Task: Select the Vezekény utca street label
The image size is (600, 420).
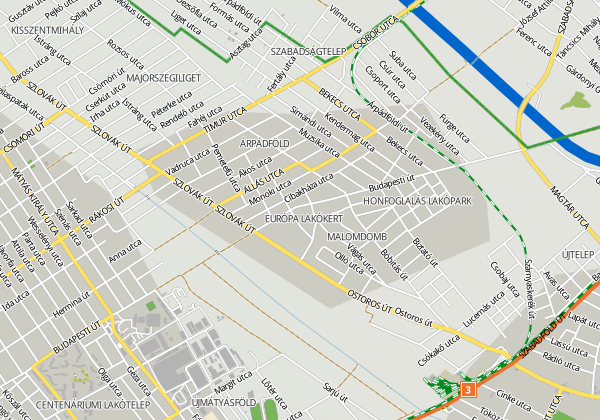Action: click(439, 135)
